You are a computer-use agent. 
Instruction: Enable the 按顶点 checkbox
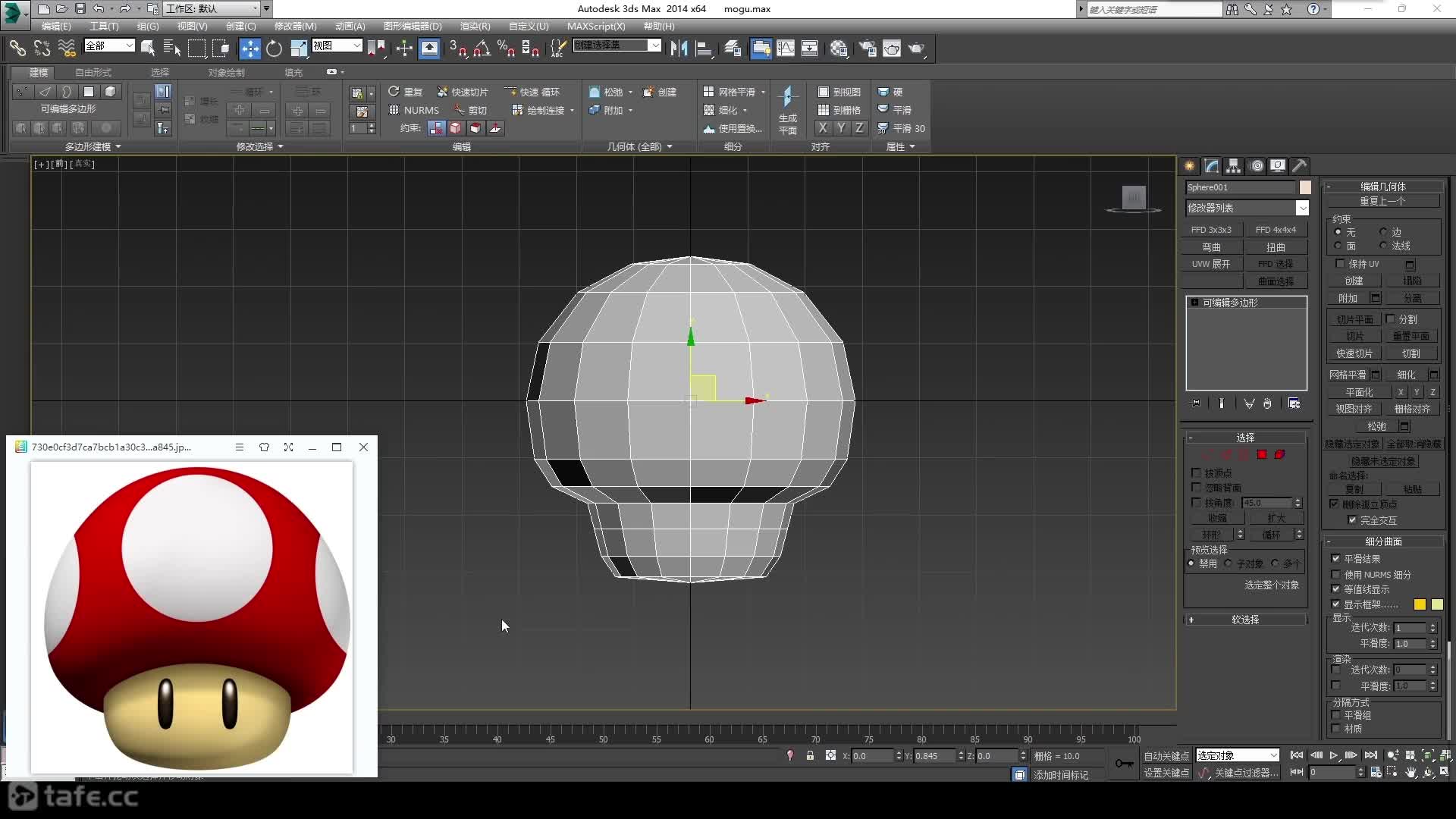pyautogui.click(x=1196, y=472)
